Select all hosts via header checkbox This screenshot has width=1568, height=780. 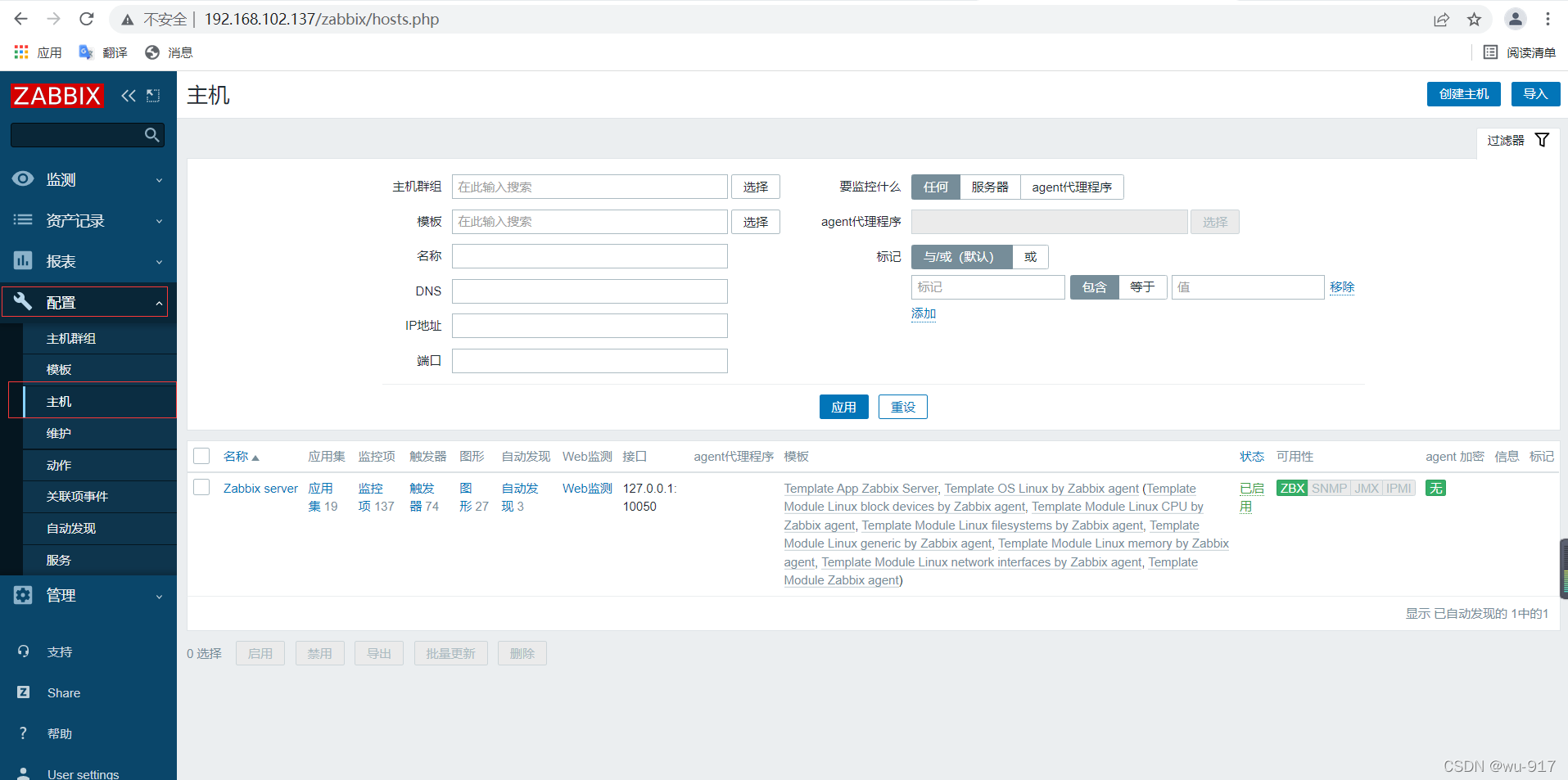[201, 456]
